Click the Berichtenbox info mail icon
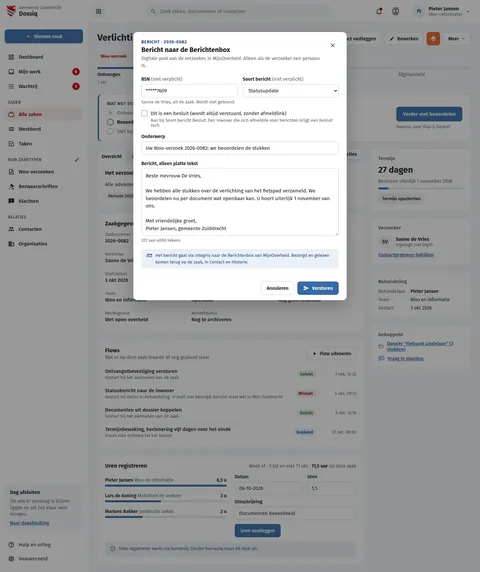This screenshot has width=480, height=572. pos(149,255)
